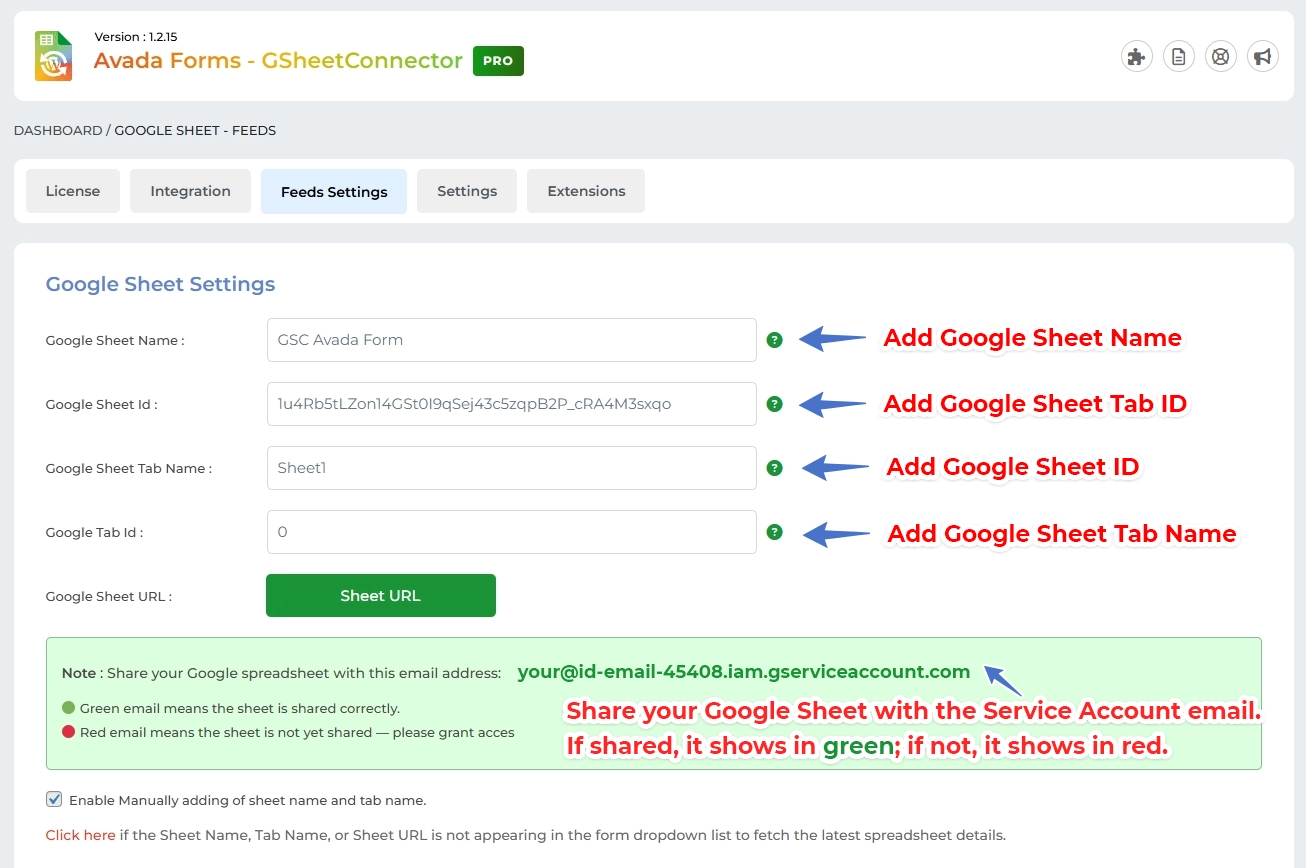Image resolution: width=1306 pixels, height=868 pixels.
Task: Click inside the Google Sheet Name input field
Action: [511, 340]
